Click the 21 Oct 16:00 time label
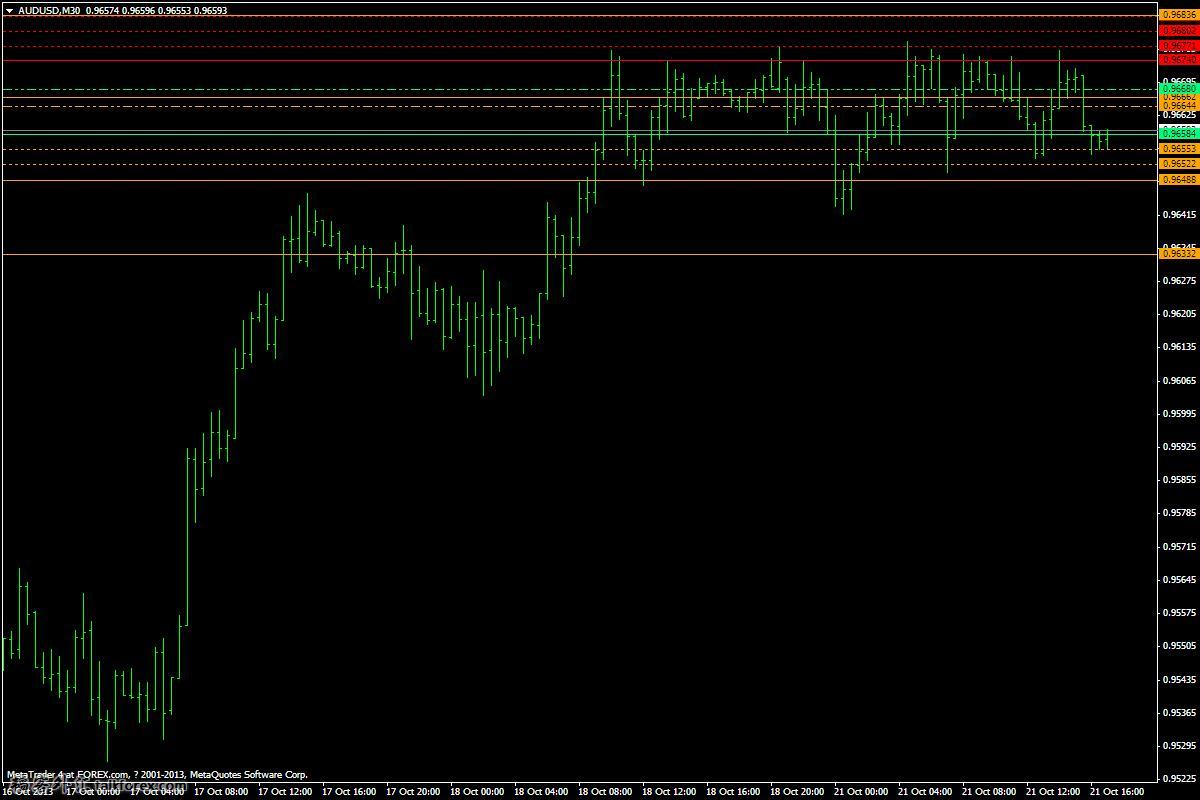 tap(1117, 791)
